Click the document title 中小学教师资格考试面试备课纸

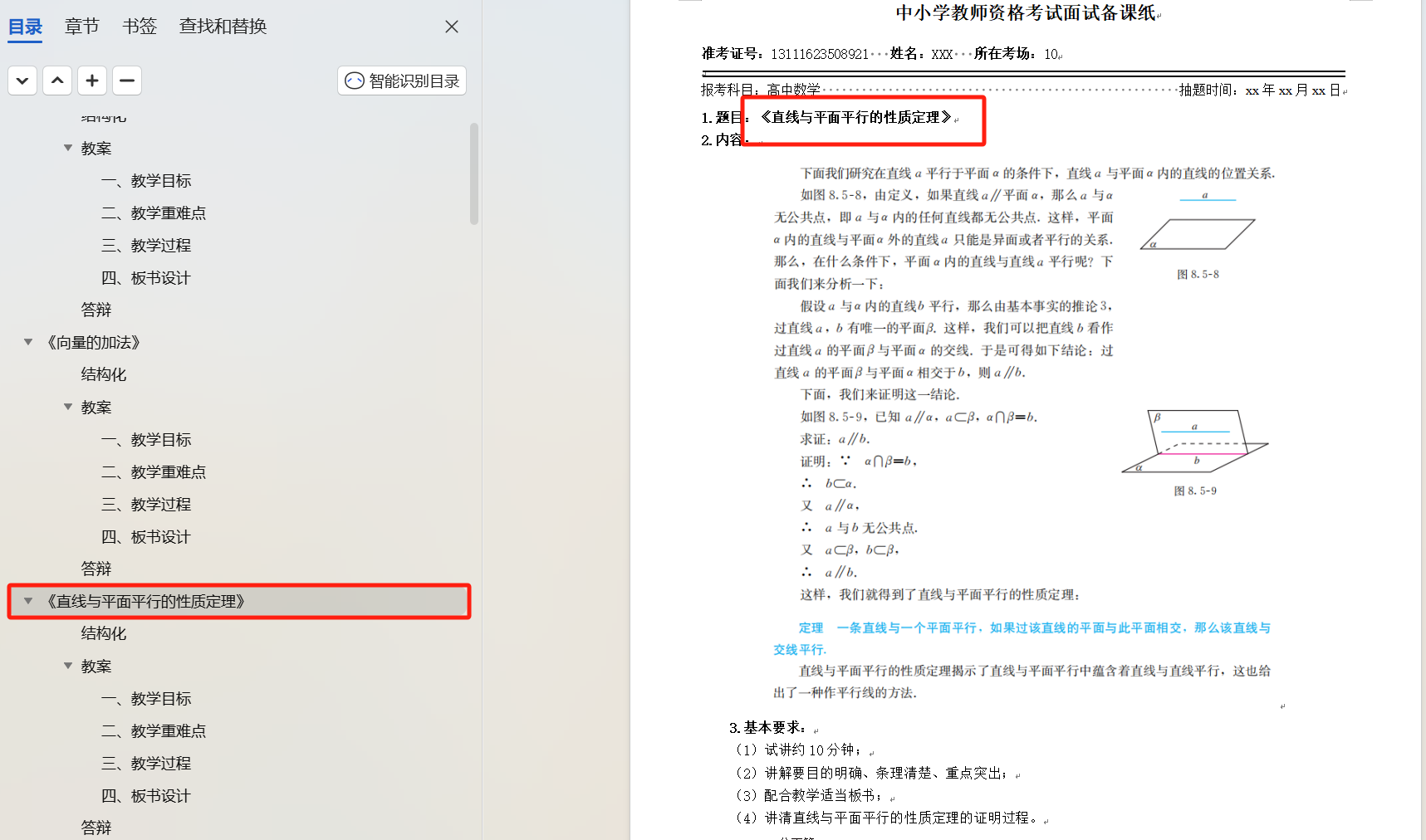pyautogui.click(x=1026, y=12)
